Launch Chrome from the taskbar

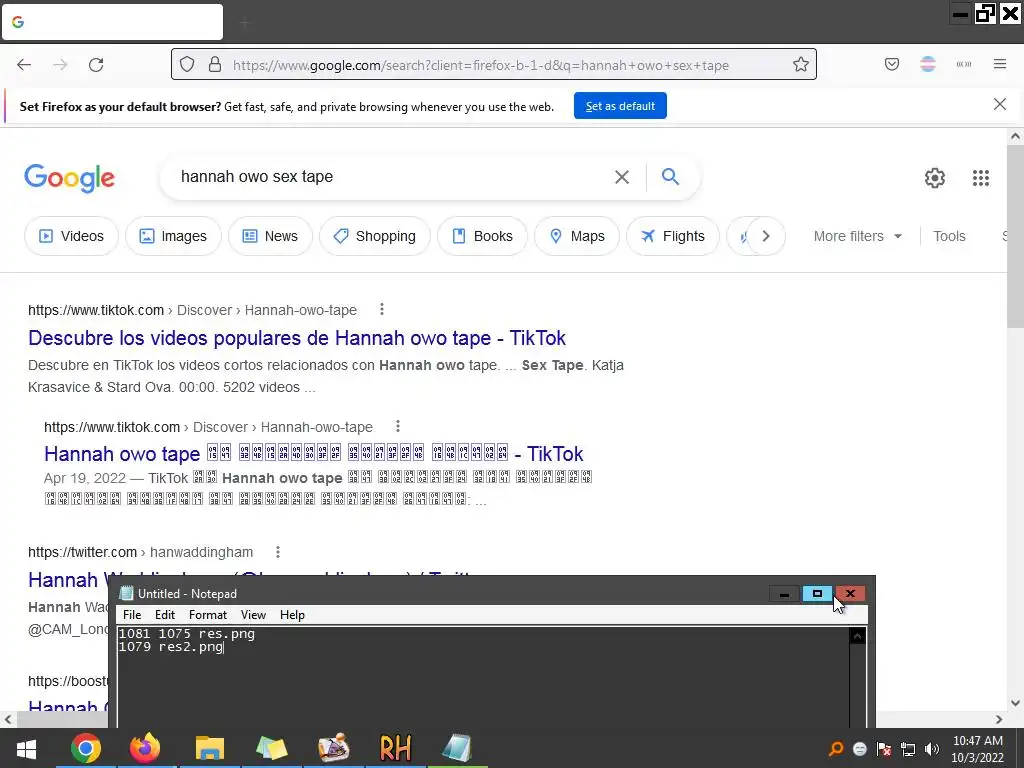86,748
